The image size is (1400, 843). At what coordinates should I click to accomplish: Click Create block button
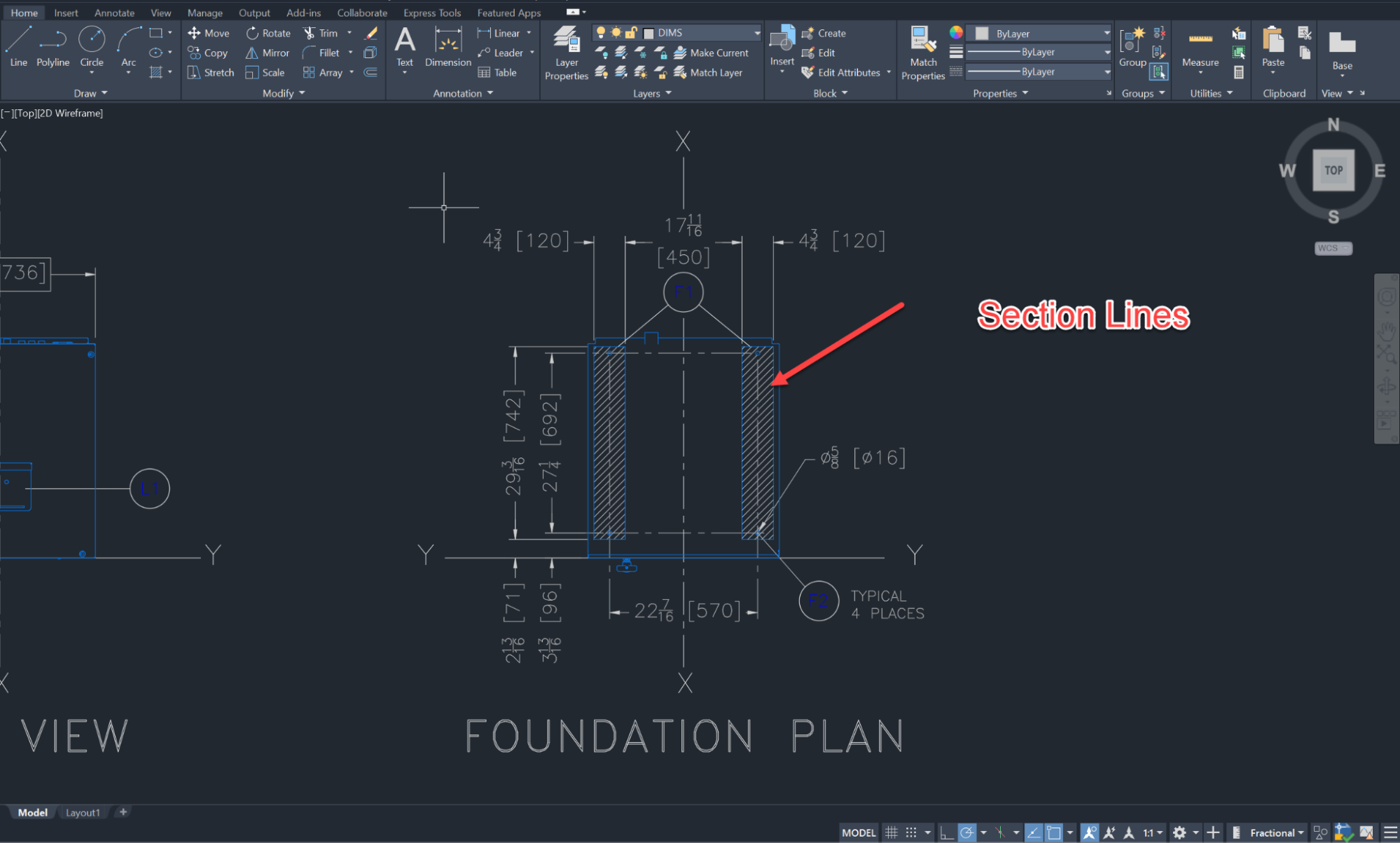tap(824, 33)
